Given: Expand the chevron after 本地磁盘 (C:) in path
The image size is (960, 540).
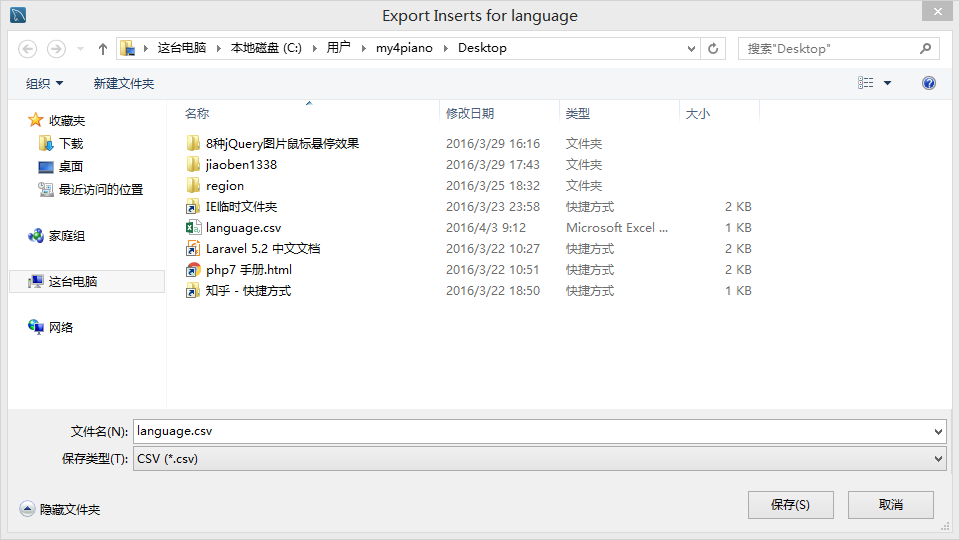Looking at the screenshot, I should point(315,48).
